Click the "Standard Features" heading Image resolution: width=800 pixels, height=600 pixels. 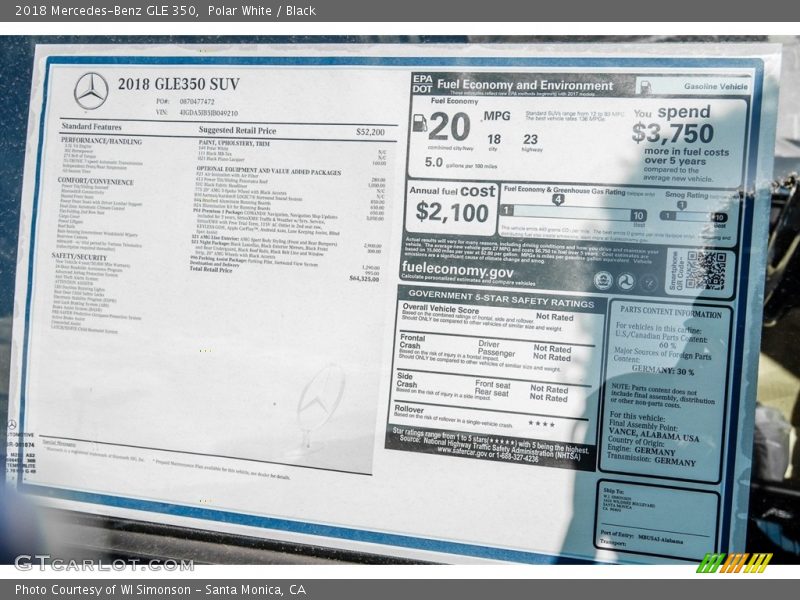point(91,127)
